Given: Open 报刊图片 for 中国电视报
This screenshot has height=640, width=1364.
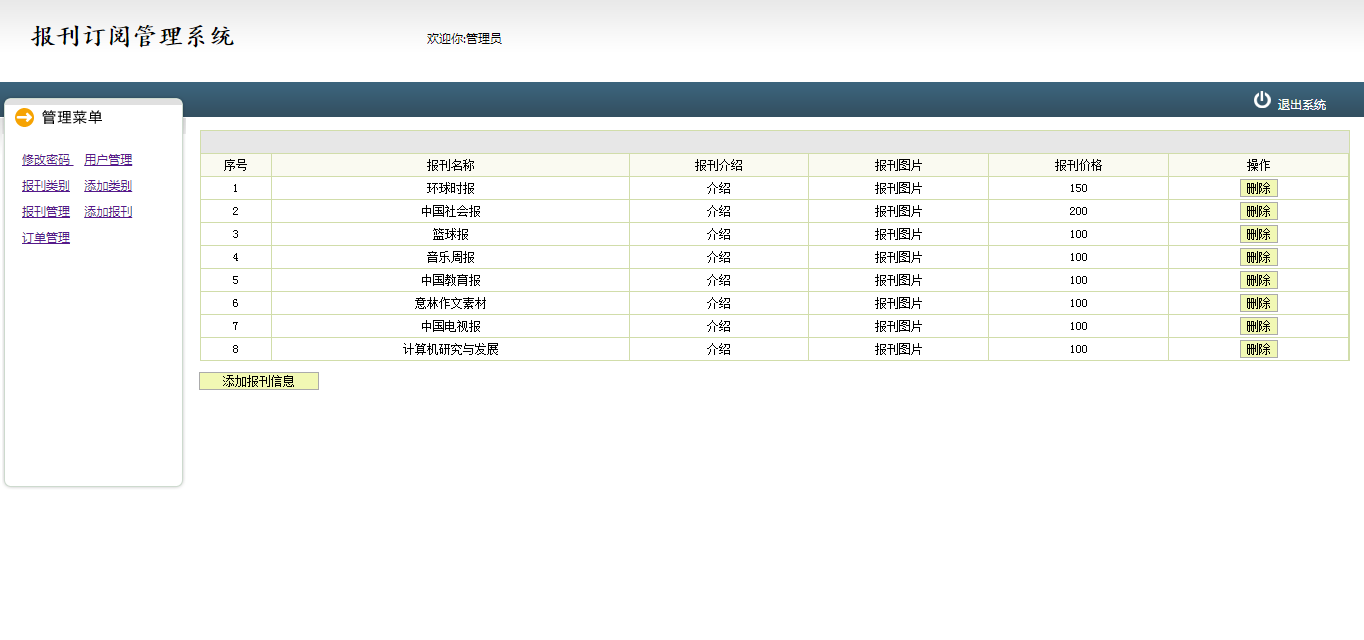Looking at the screenshot, I should coord(898,326).
